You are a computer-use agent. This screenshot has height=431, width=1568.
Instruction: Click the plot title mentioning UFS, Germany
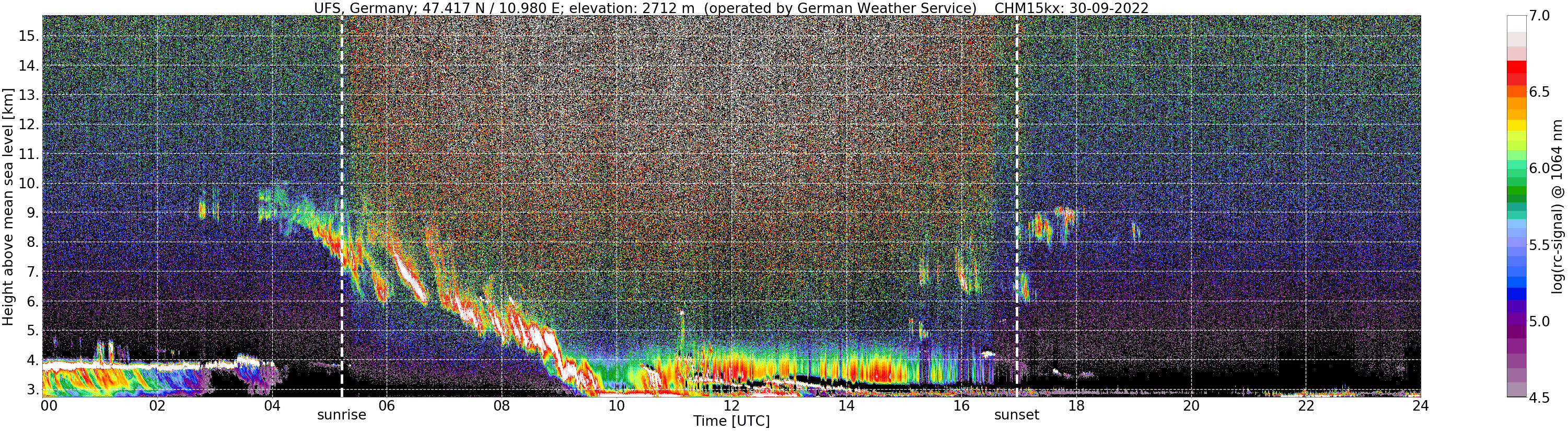point(731,8)
